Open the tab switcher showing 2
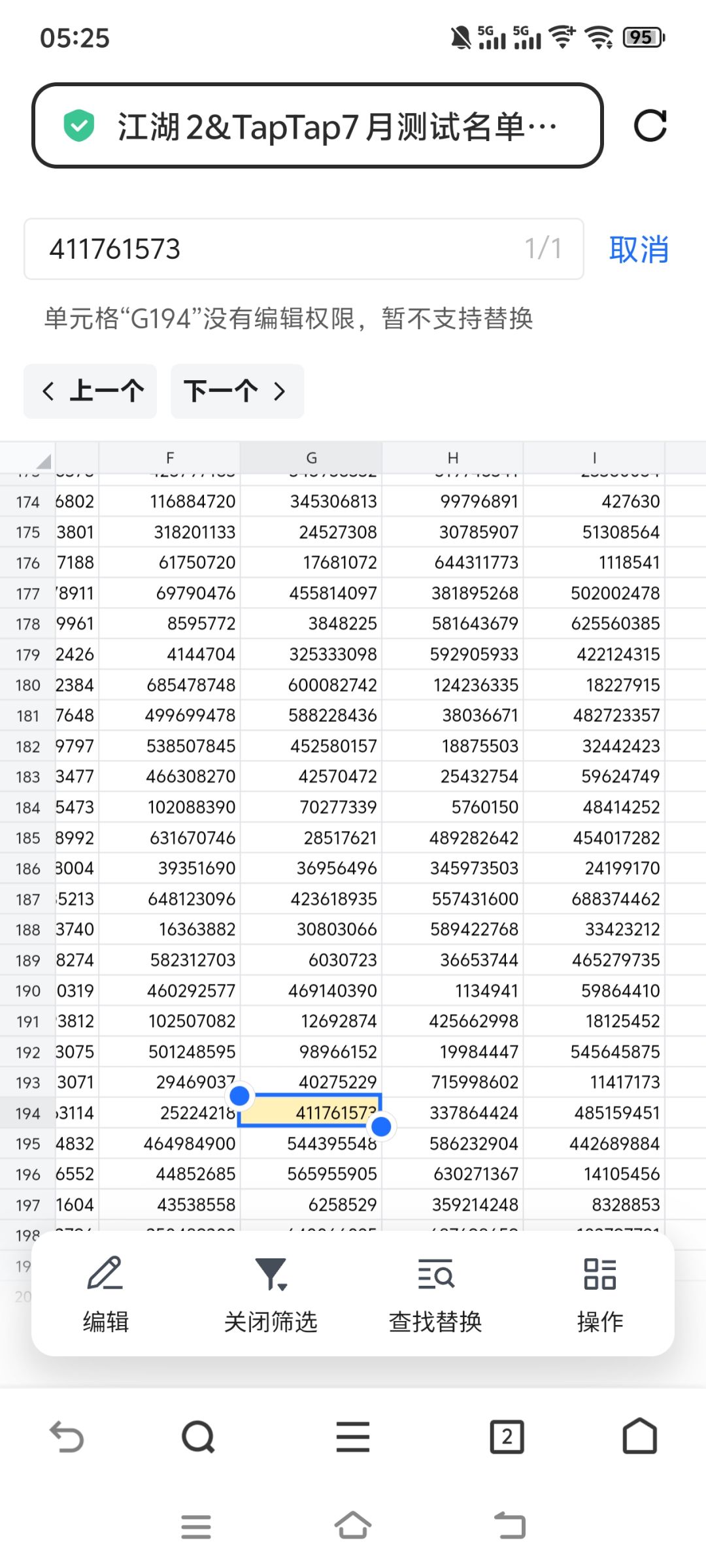The image size is (706, 1568). (x=507, y=1437)
